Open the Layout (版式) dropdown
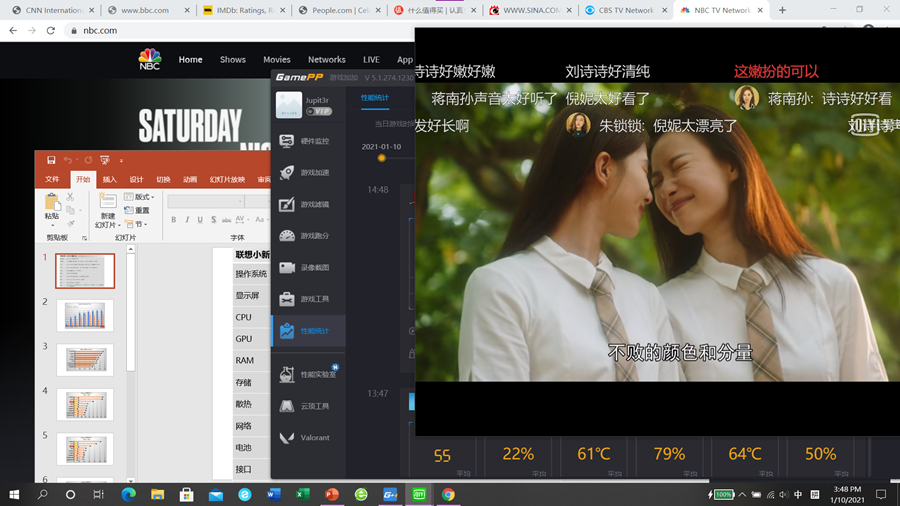 [139, 197]
